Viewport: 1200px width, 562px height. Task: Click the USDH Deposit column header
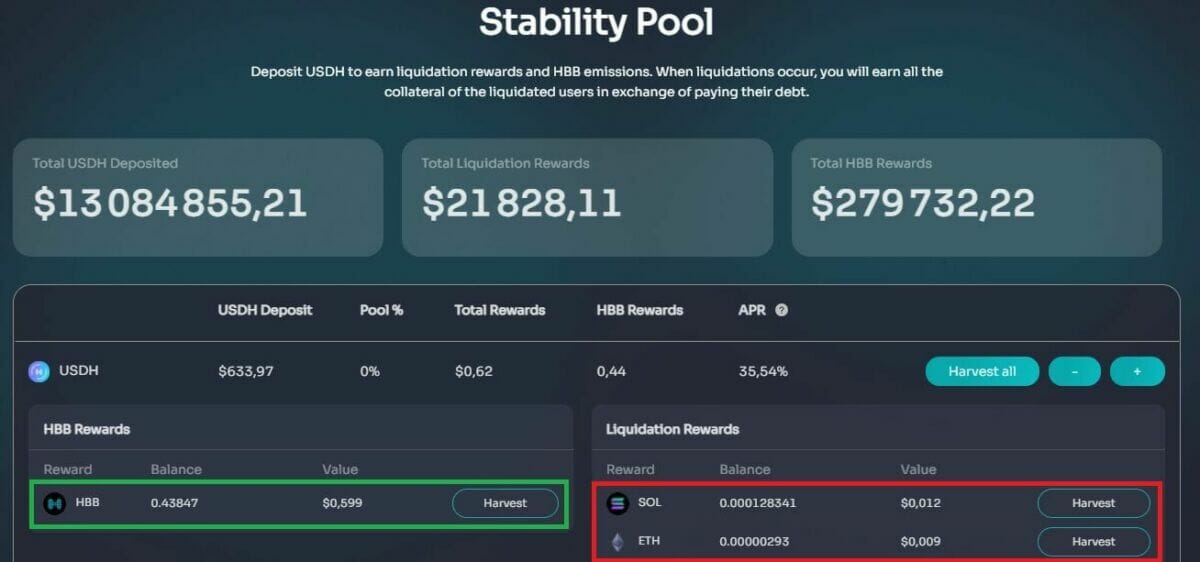pyautogui.click(x=265, y=310)
